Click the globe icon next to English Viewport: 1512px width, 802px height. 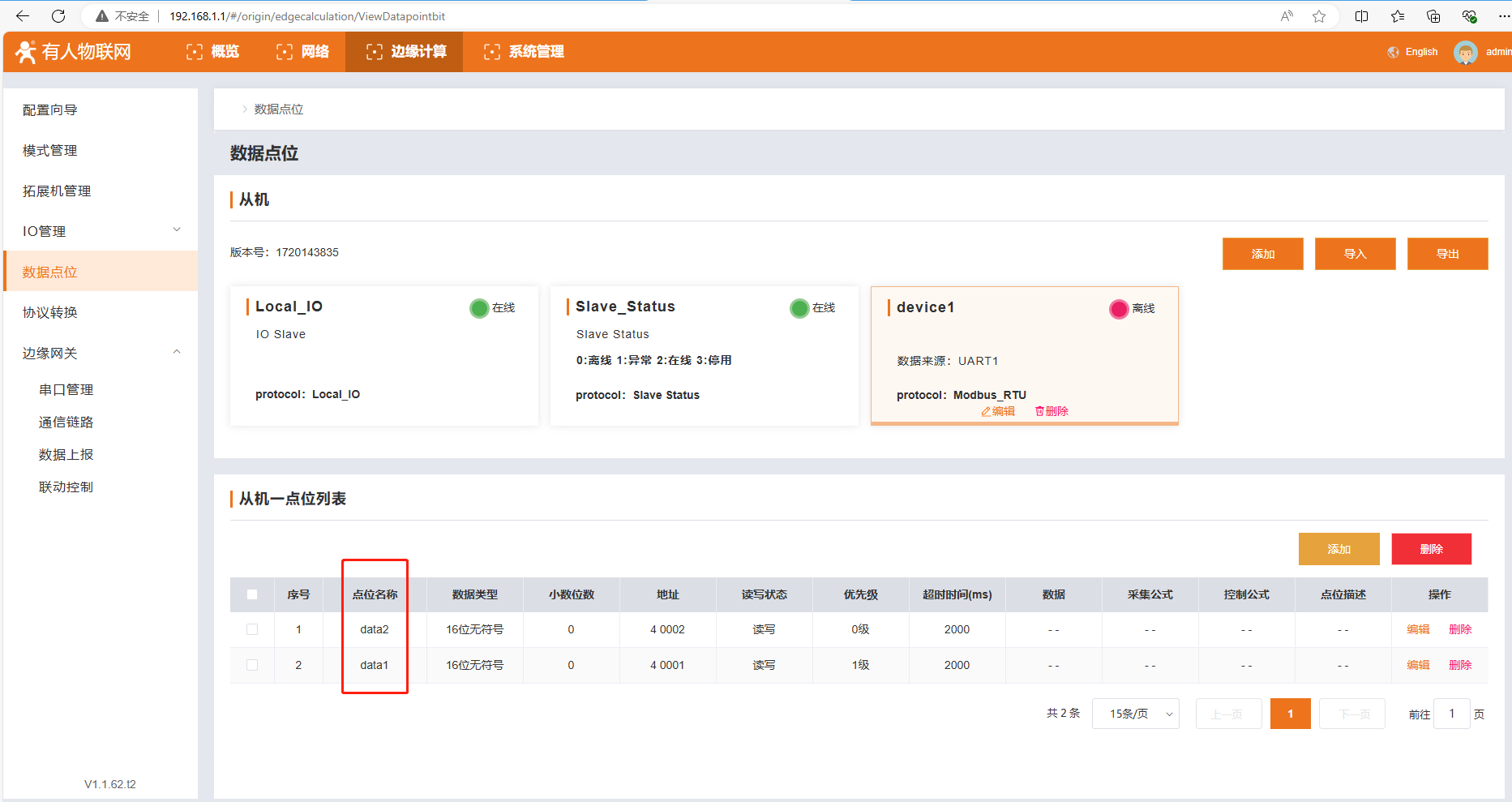1393,52
